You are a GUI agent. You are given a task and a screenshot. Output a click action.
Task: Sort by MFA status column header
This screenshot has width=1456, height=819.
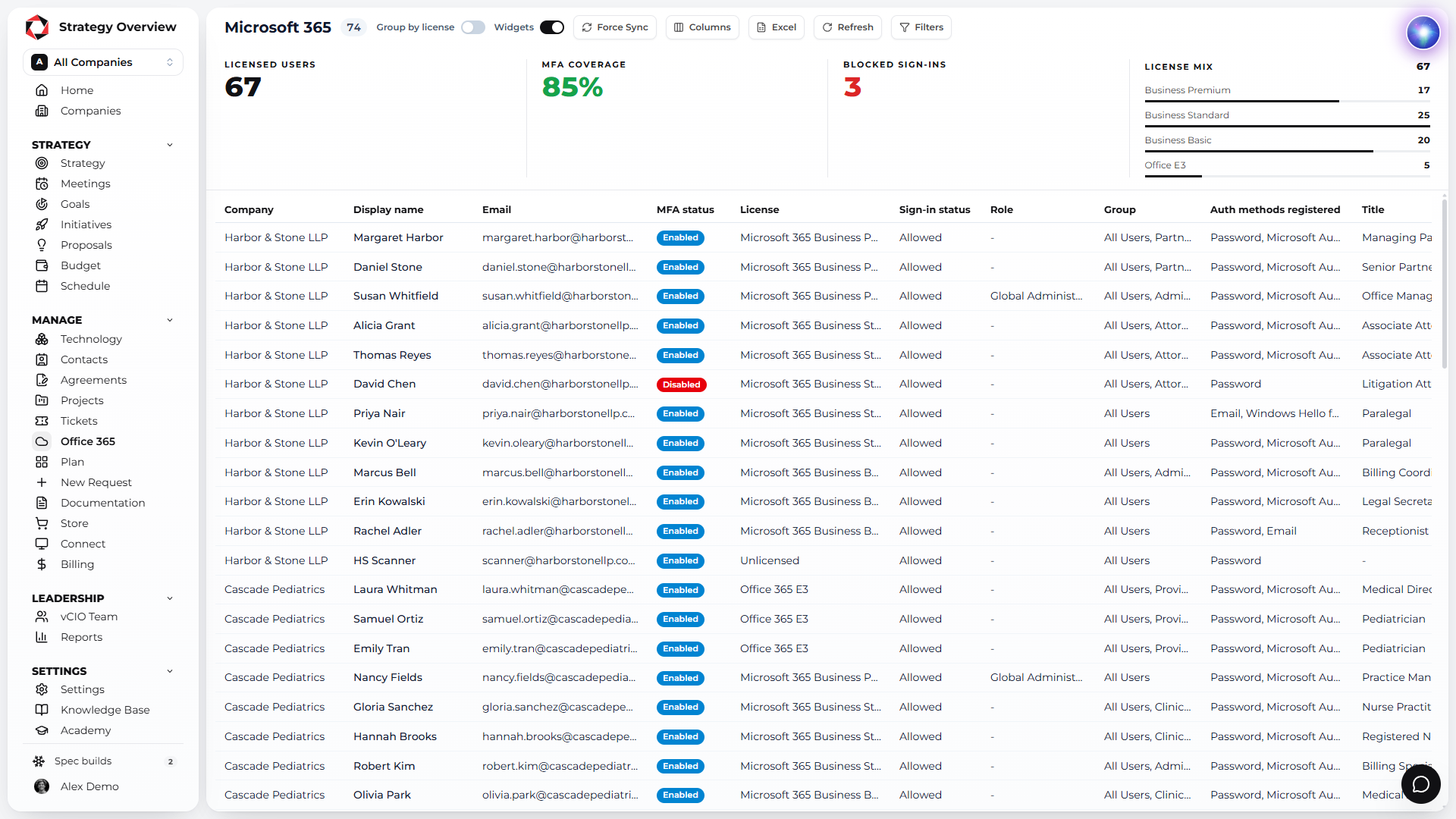(685, 210)
